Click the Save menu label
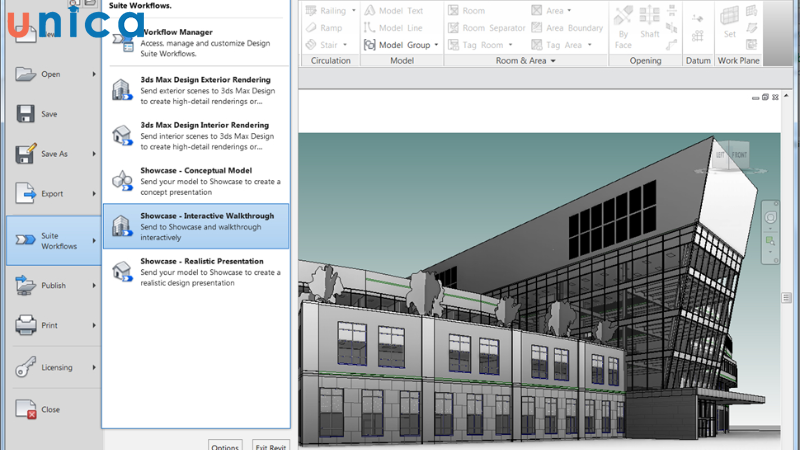This screenshot has width=800, height=450. click(x=49, y=114)
